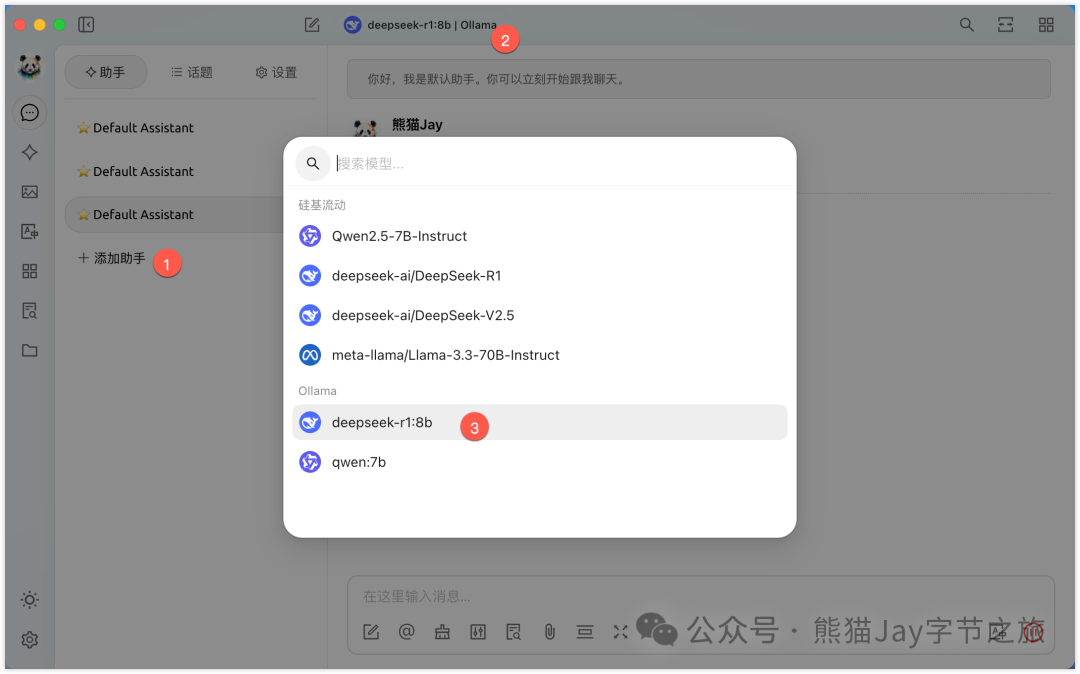The width and height of the screenshot is (1080, 674).
Task: Click the sun theme icon in left sidebar
Action: pyautogui.click(x=30, y=600)
